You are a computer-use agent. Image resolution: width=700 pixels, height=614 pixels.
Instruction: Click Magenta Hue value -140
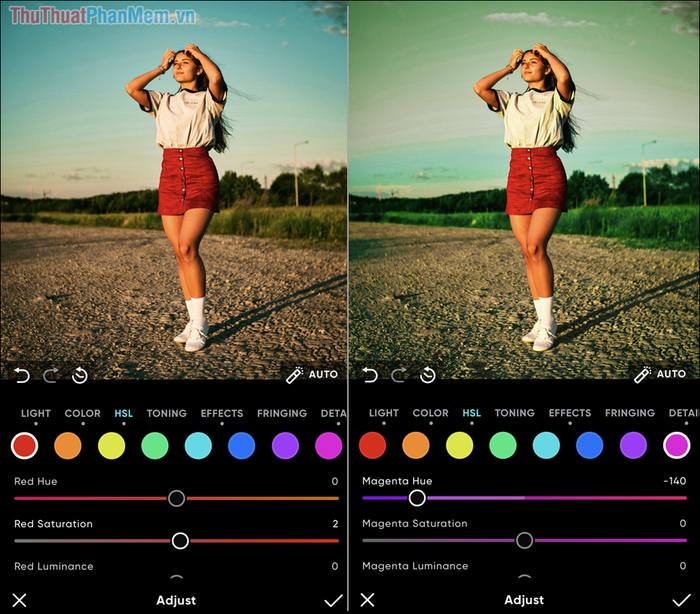click(675, 481)
